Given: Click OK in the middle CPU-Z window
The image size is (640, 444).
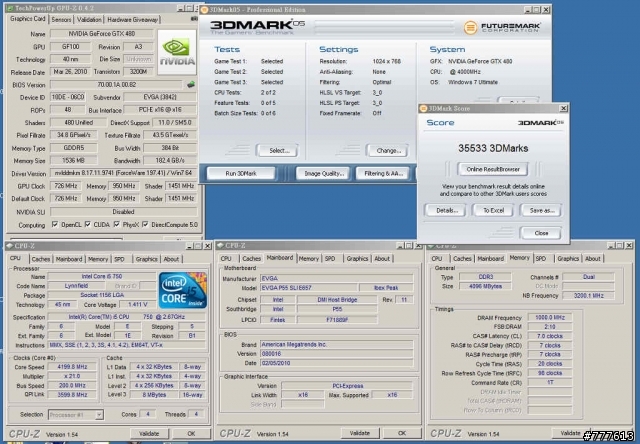Looking at the screenshot, I should (402, 433).
